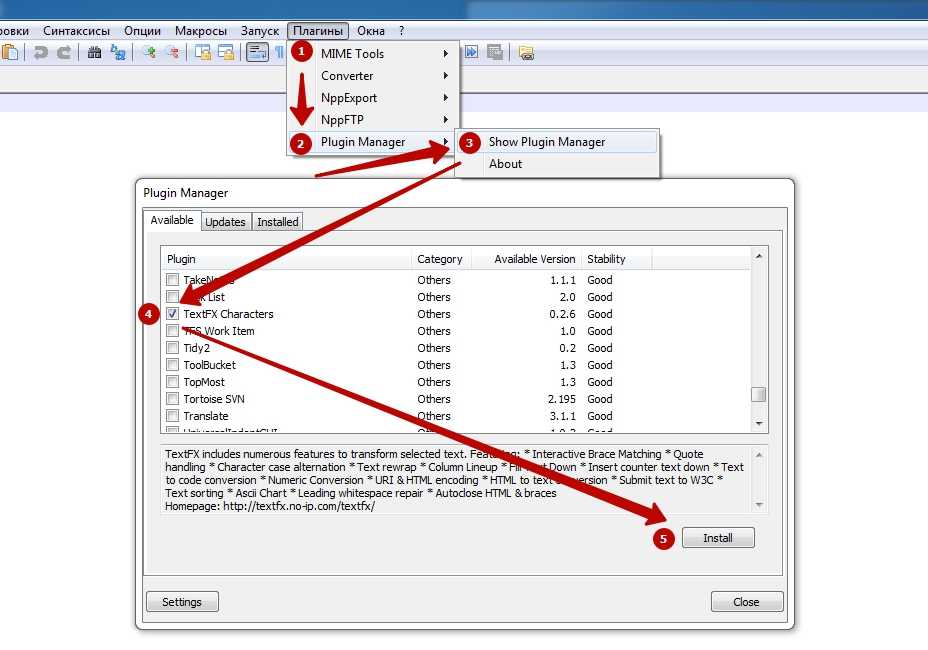
Task: Open the Plugin Manager submenu entry
Action: 373,142
